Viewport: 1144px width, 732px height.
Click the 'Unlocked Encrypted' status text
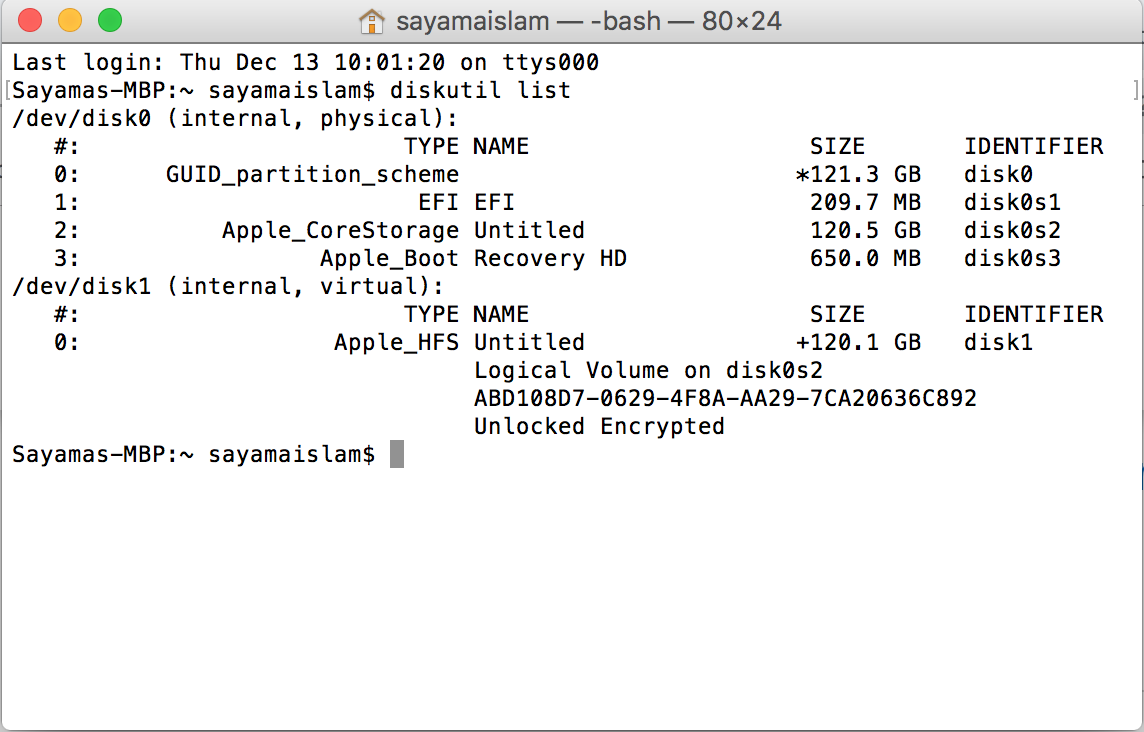599,427
